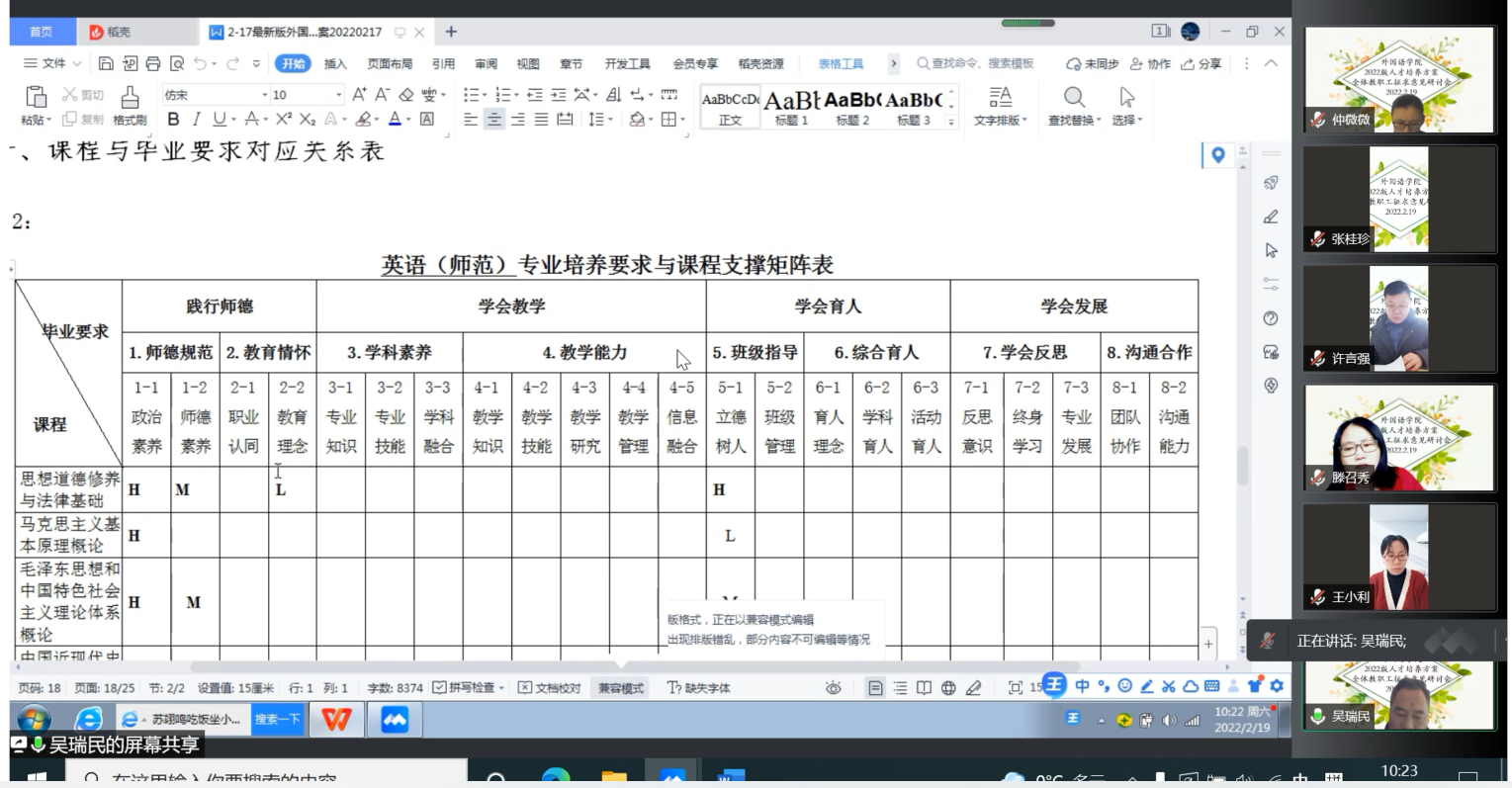1512x788 pixels.
Task: Toggle eye protection mode icon in status bar
Action: point(834,688)
